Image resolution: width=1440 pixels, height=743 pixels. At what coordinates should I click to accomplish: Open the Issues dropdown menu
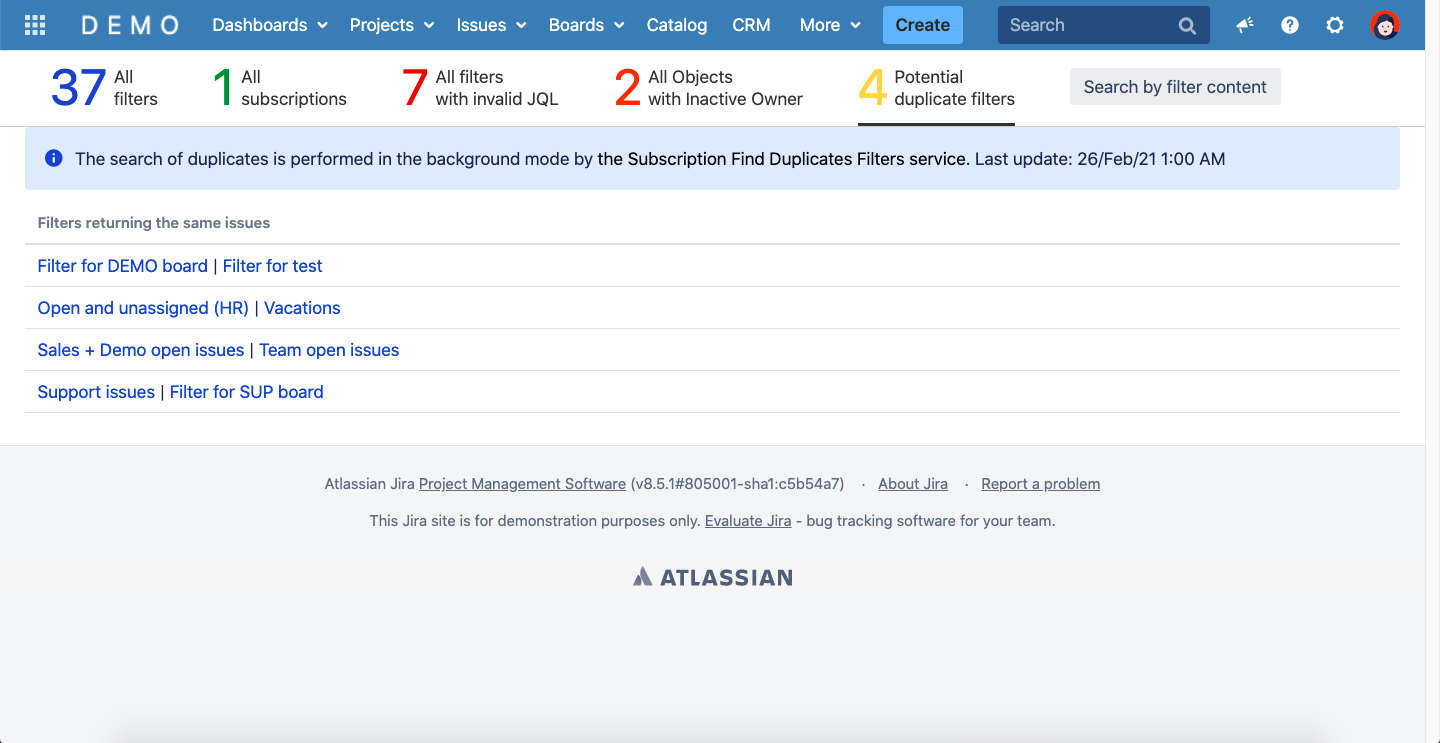(491, 25)
